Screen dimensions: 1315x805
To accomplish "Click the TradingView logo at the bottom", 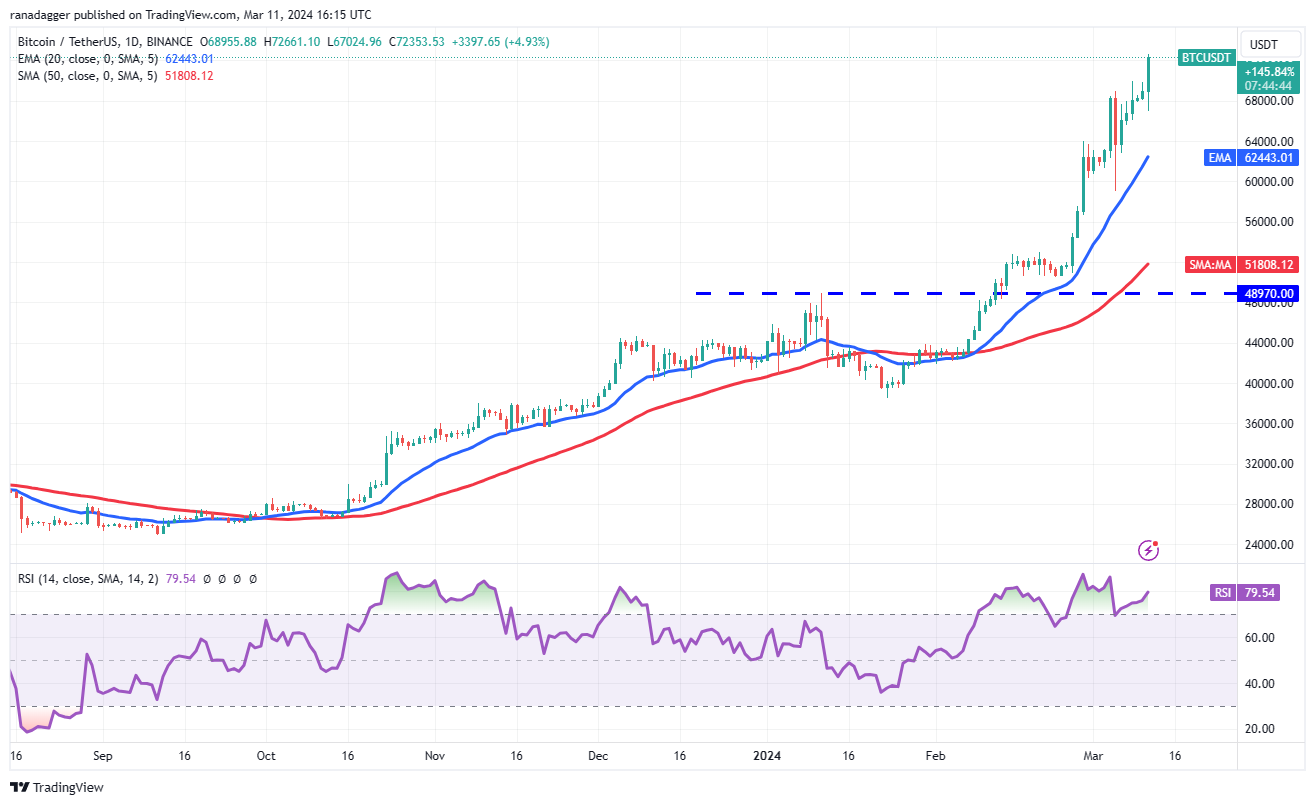I will tap(57, 787).
